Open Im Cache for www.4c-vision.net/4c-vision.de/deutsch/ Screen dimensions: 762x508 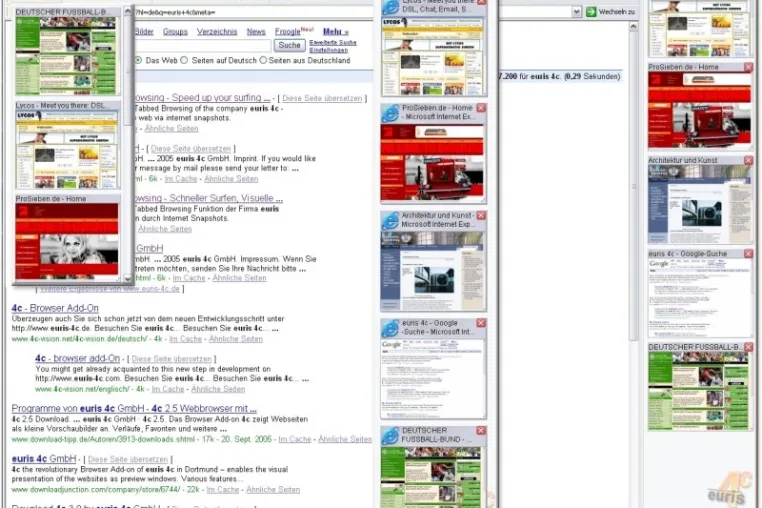(185, 339)
